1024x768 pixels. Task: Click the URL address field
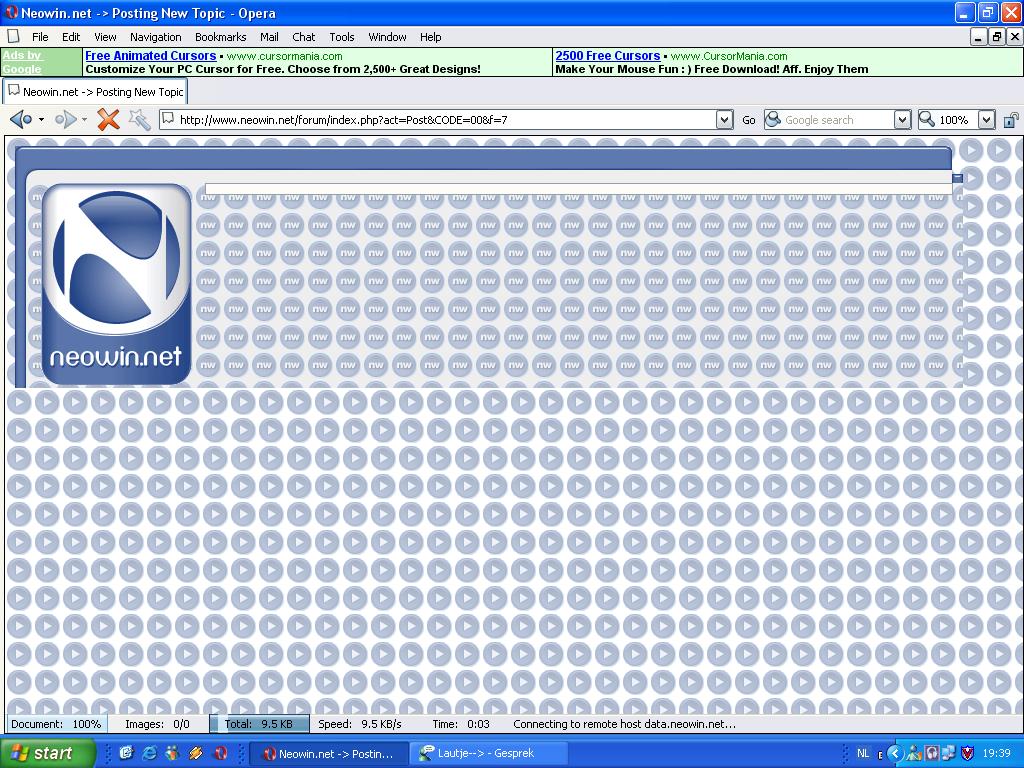445,120
